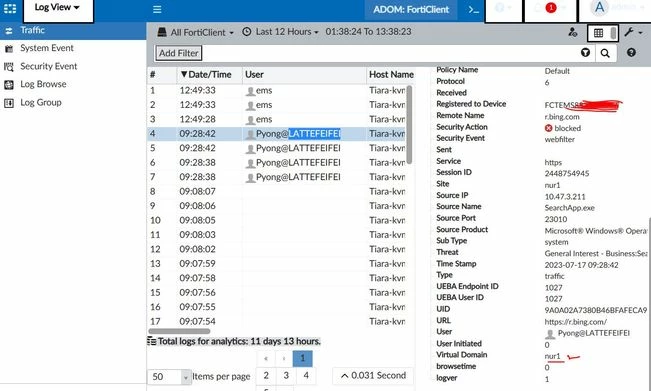Select log row 1 at 12:49:33

pyautogui.click(x=276, y=90)
